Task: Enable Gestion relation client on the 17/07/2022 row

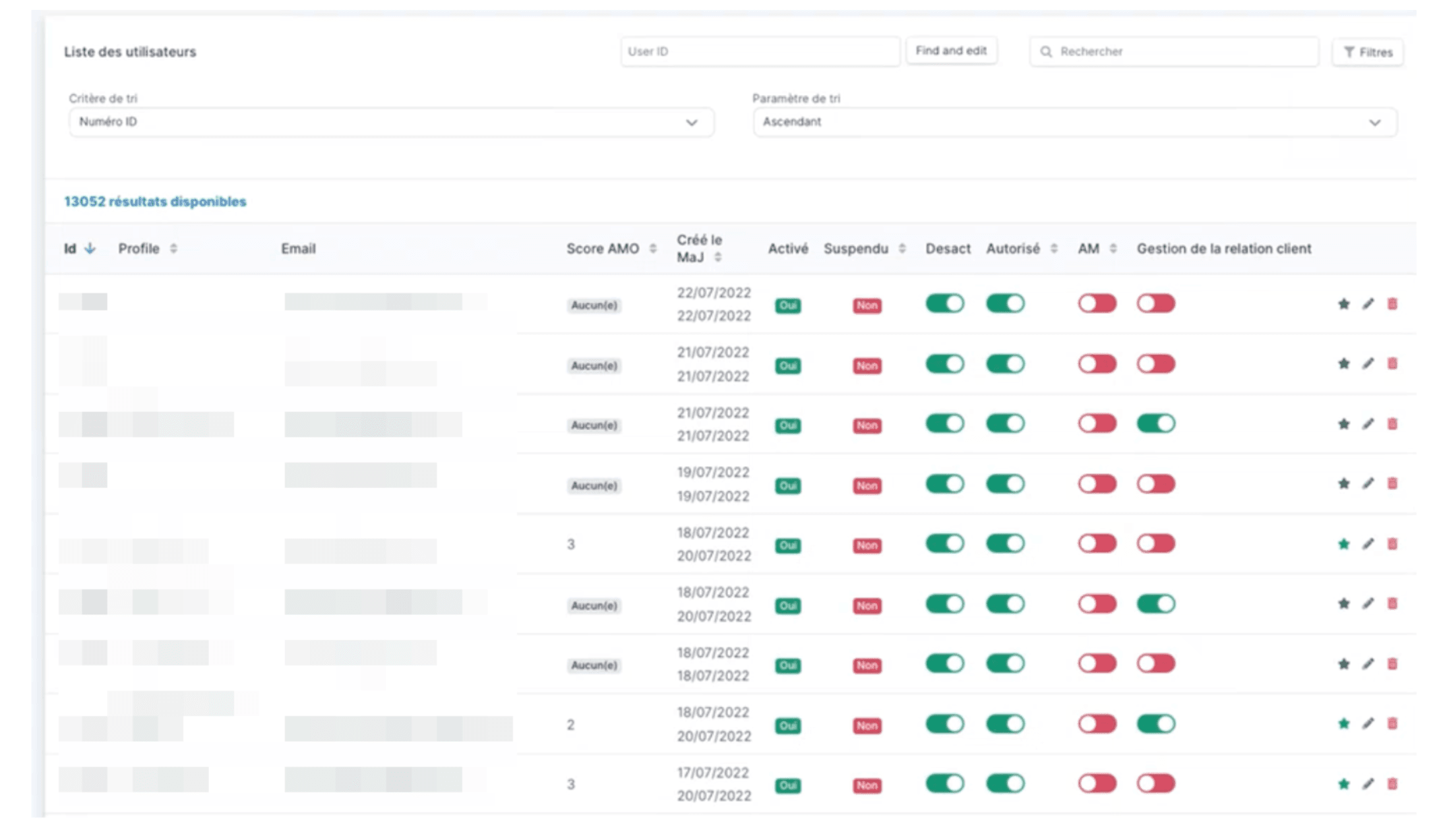Action: pyautogui.click(x=1156, y=783)
